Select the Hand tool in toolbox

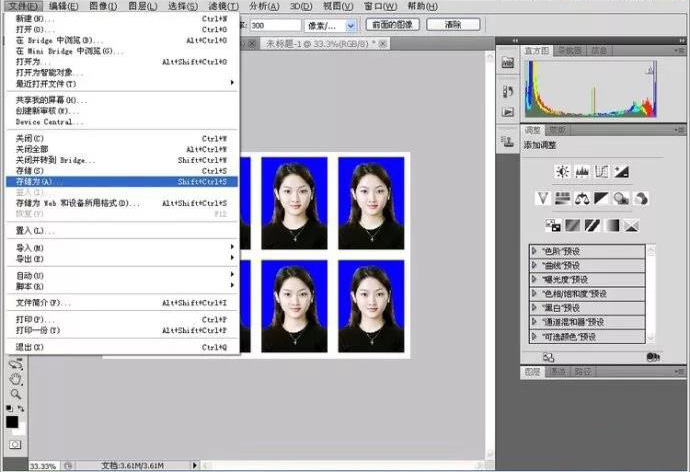(x=15, y=380)
